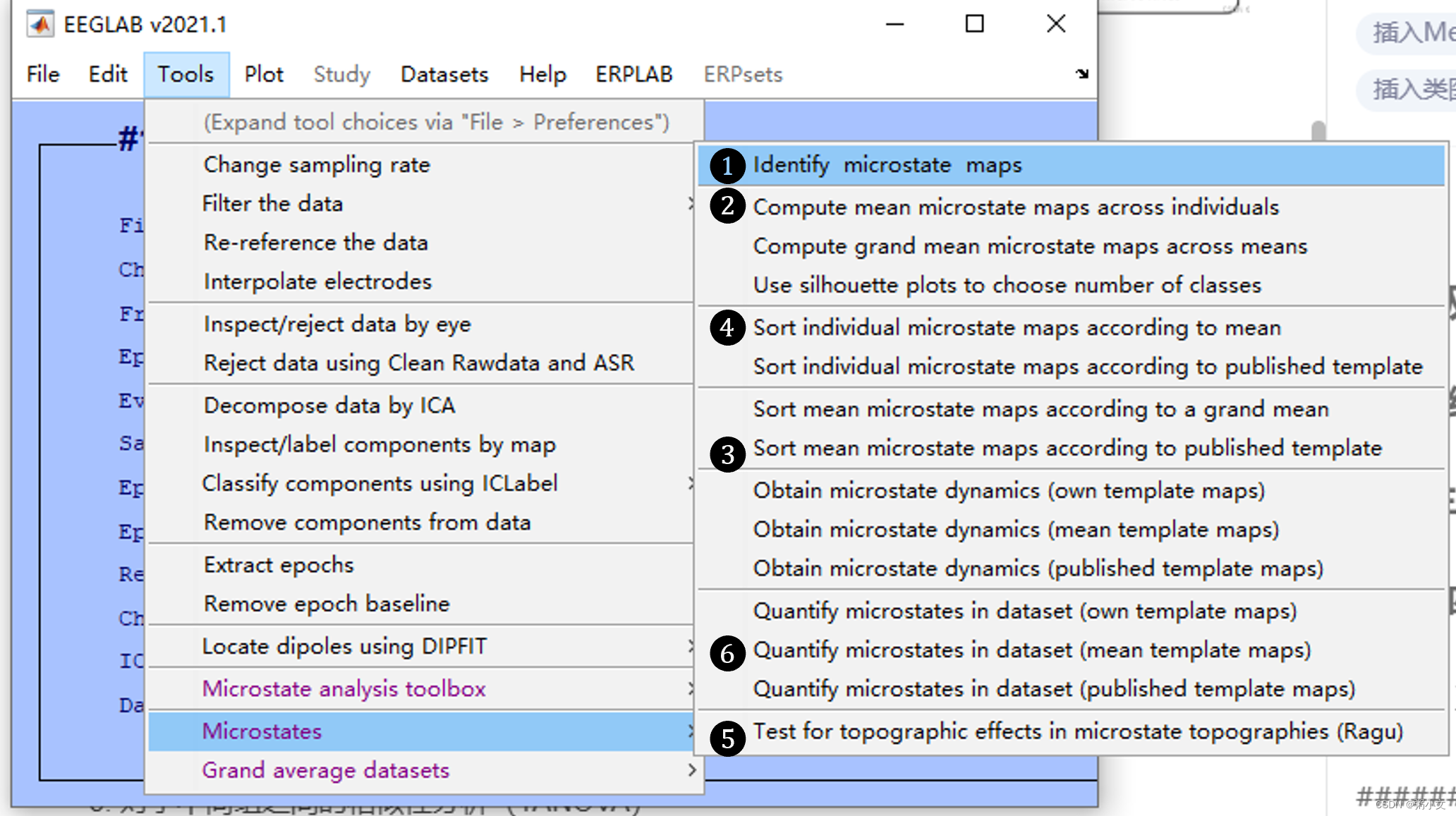This screenshot has width=1456, height=816.
Task: Choose Sort mean maps according to a grand mean
Action: [1071, 409]
